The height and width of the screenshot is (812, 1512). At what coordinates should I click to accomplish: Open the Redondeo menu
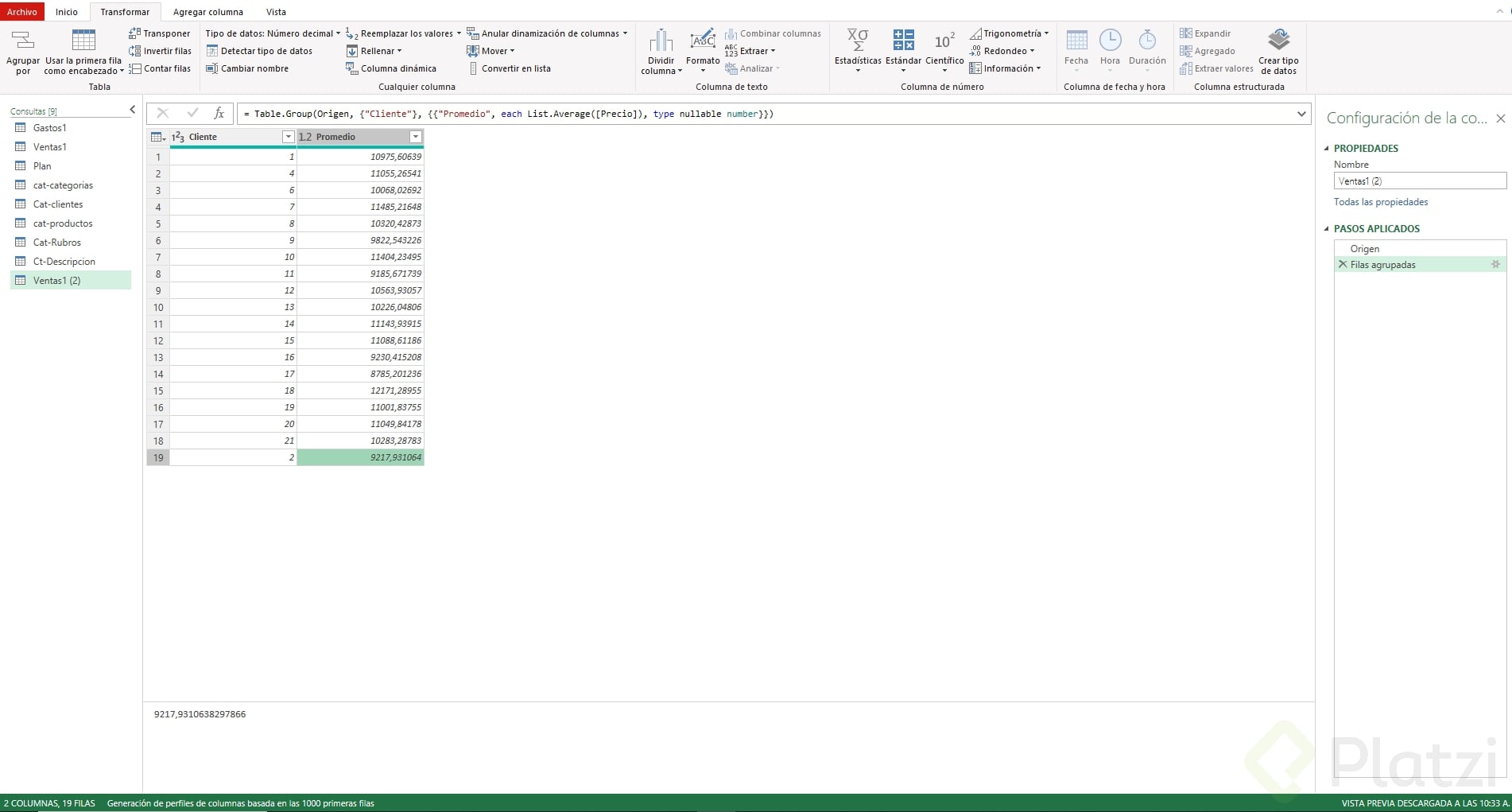(x=1002, y=51)
